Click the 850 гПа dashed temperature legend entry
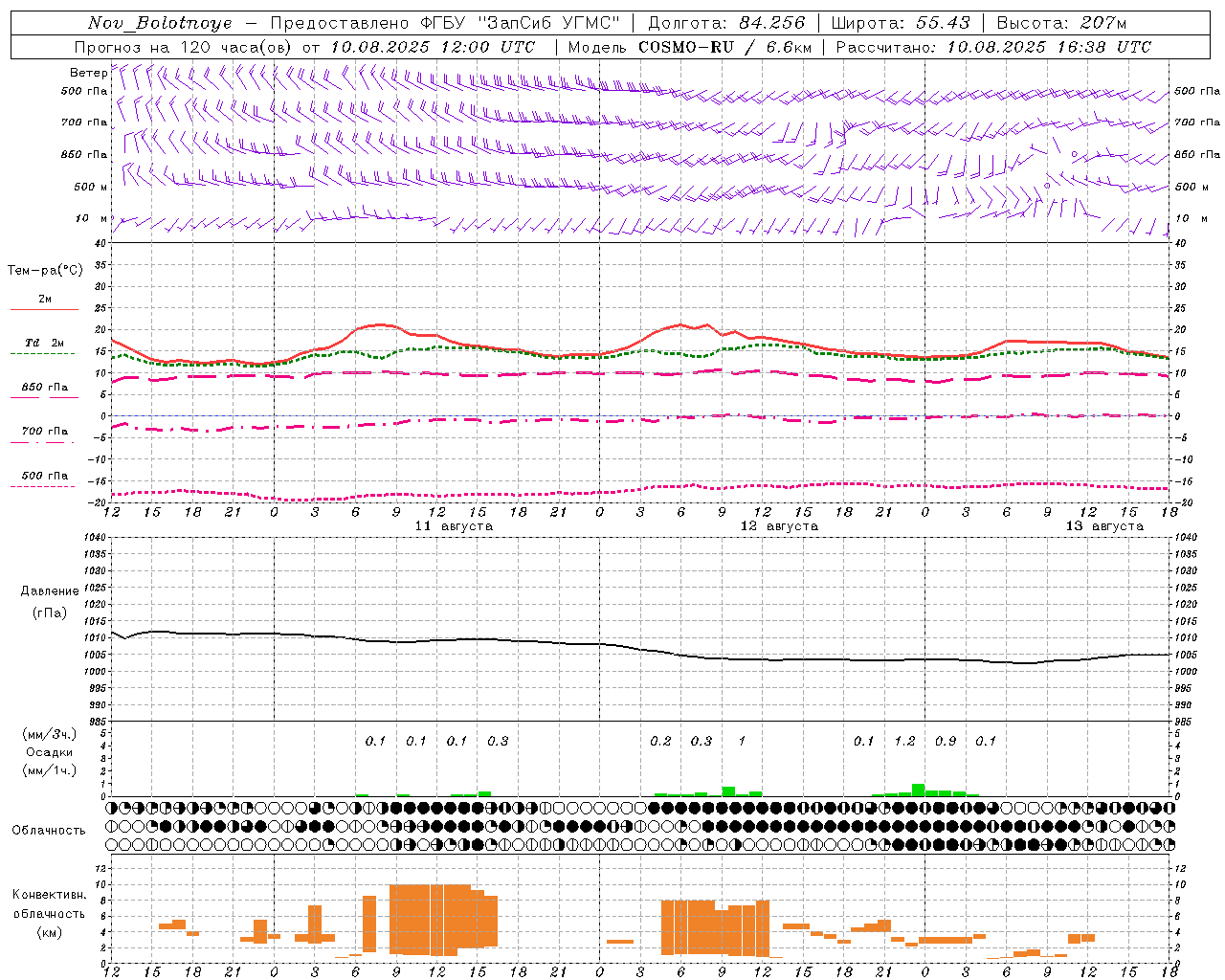 [x=44, y=391]
